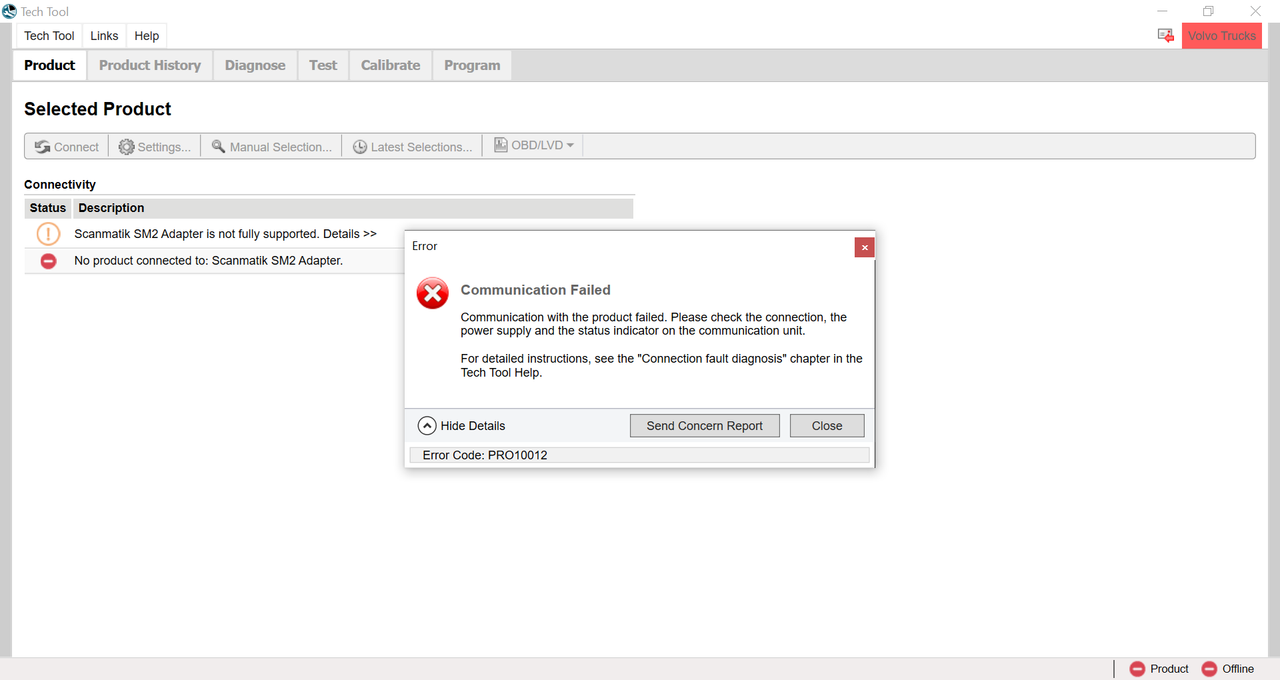Open Manual Selection

click(x=271, y=147)
